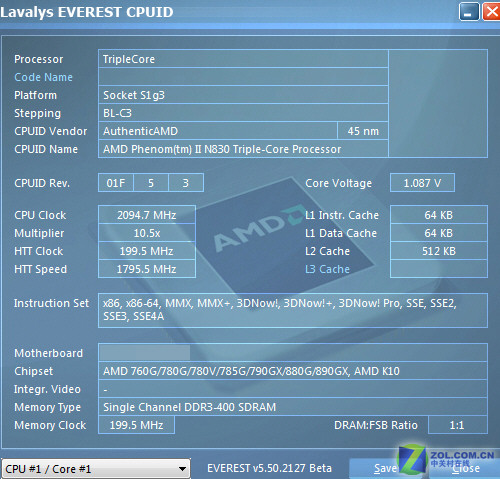Select the BL-C3 stepping value
500x479 pixels.
(243, 113)
